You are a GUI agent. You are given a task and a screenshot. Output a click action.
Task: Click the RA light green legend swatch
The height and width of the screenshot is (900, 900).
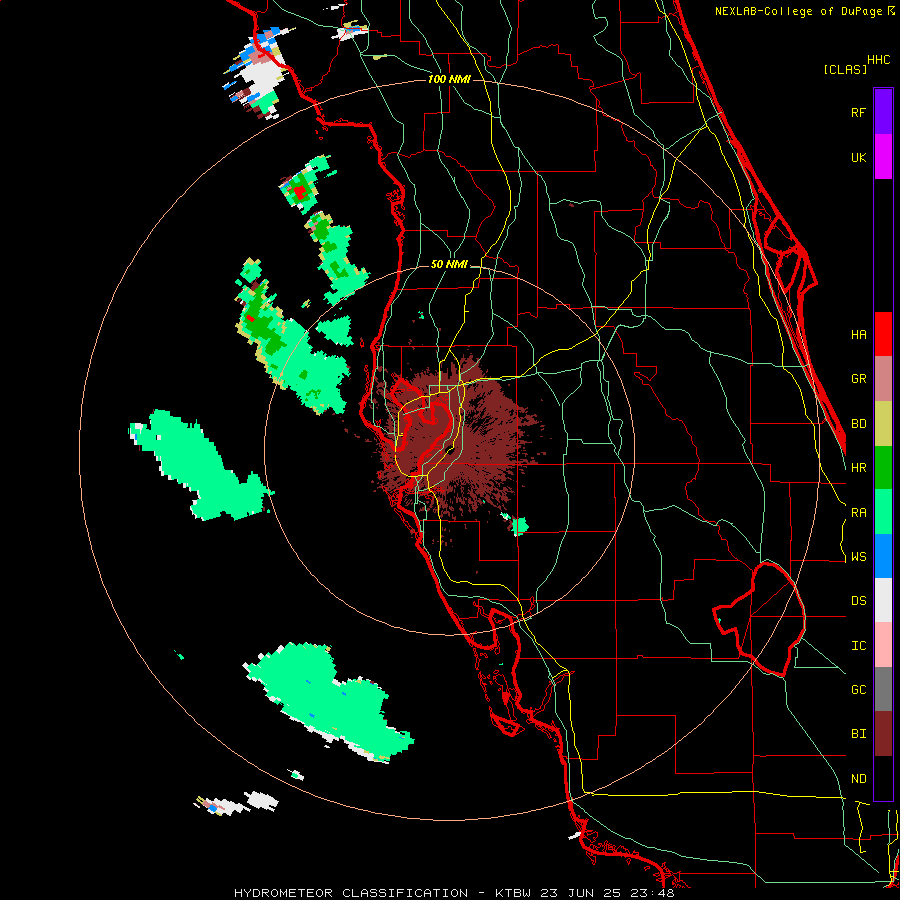click(x=883, y=512)
